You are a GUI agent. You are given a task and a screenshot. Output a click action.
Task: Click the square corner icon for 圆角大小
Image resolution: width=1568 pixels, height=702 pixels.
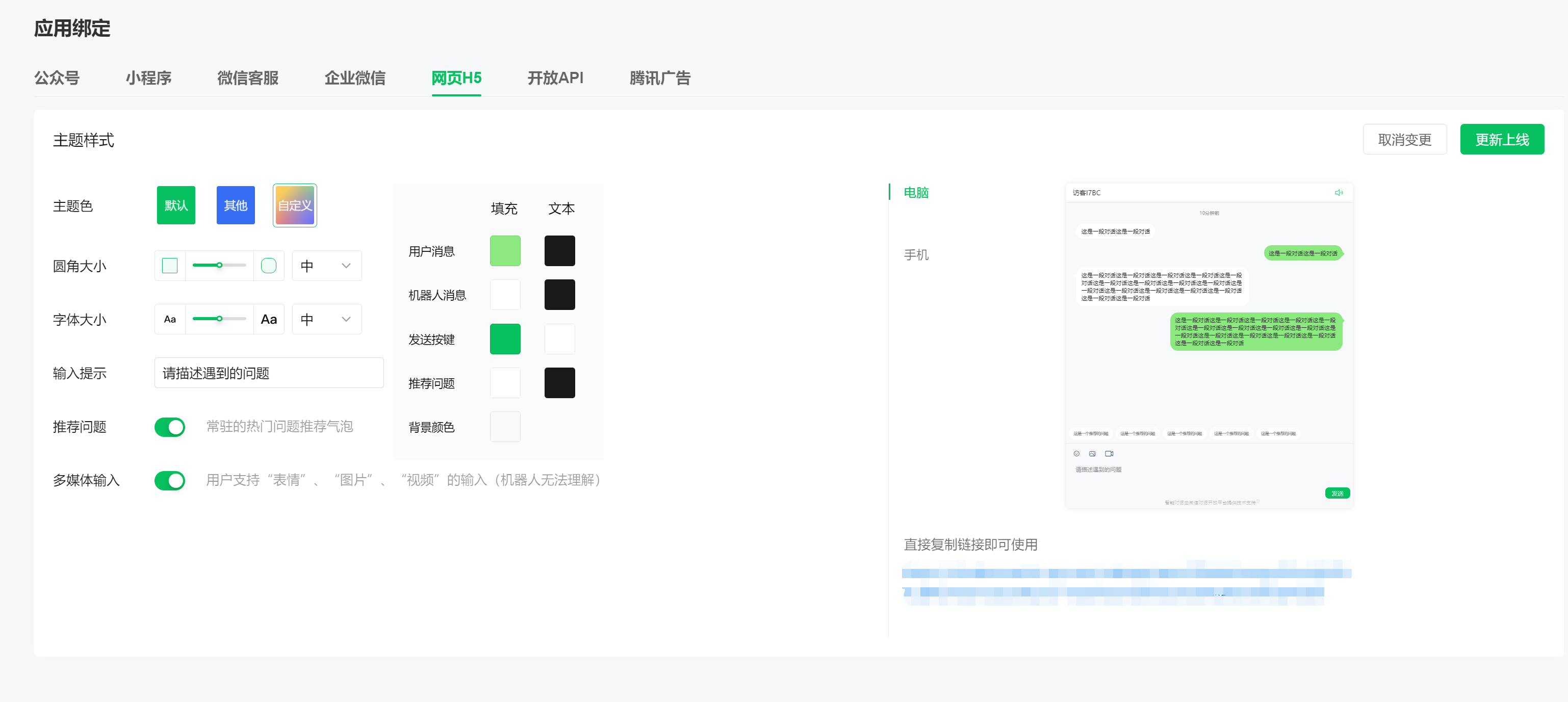click(170, 266)
